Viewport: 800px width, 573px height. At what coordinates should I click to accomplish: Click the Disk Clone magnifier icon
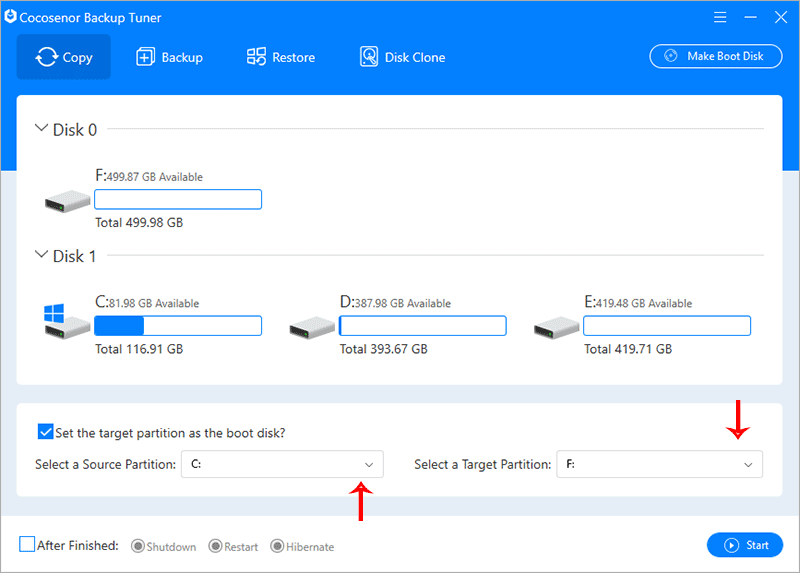click(x=369, y=57)
